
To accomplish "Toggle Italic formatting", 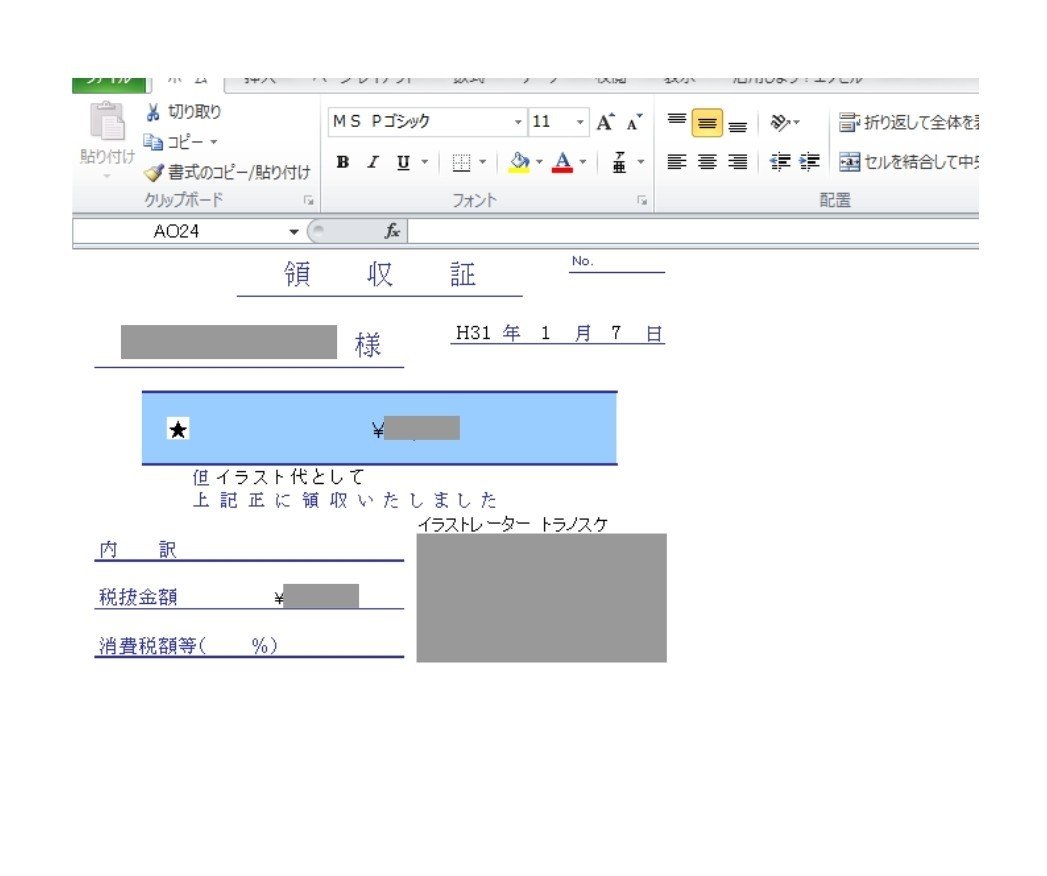I will click(373, 162).
